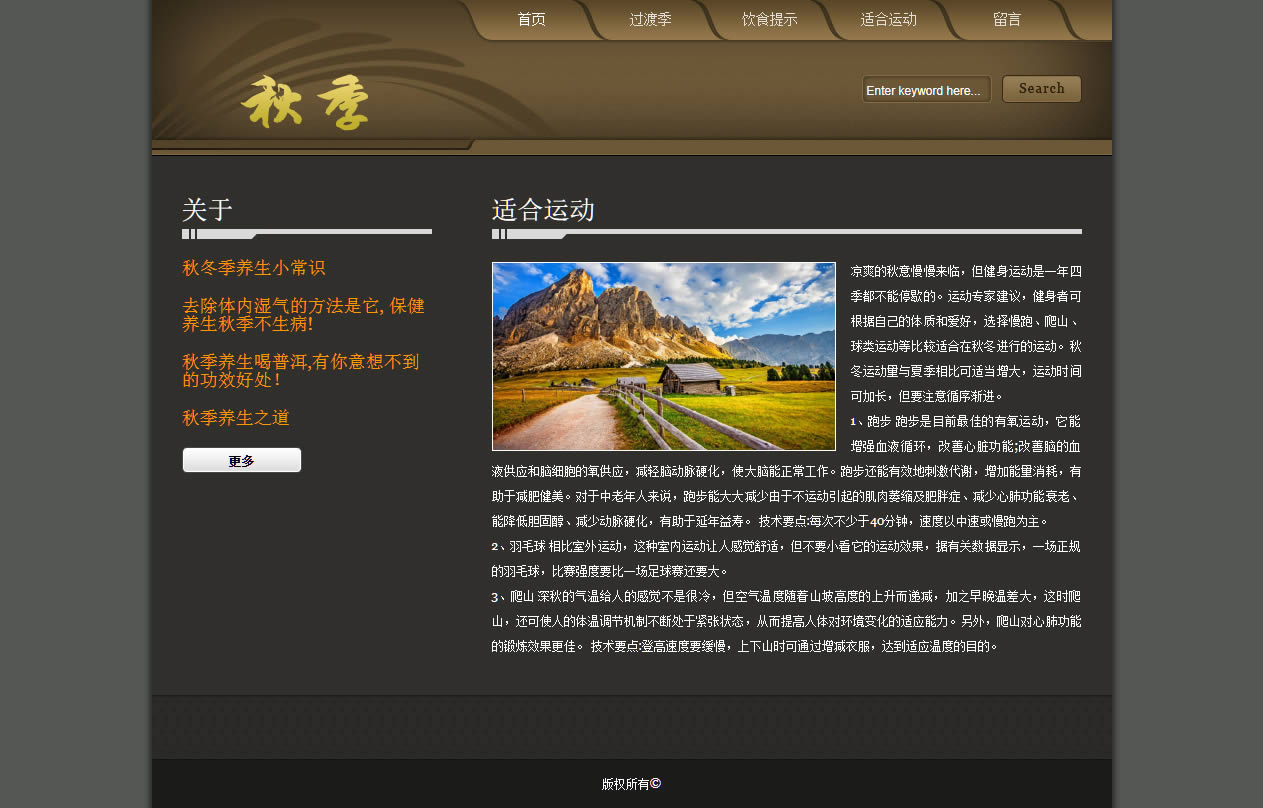Select the 适合运动 navigation tab

[888, 20]
